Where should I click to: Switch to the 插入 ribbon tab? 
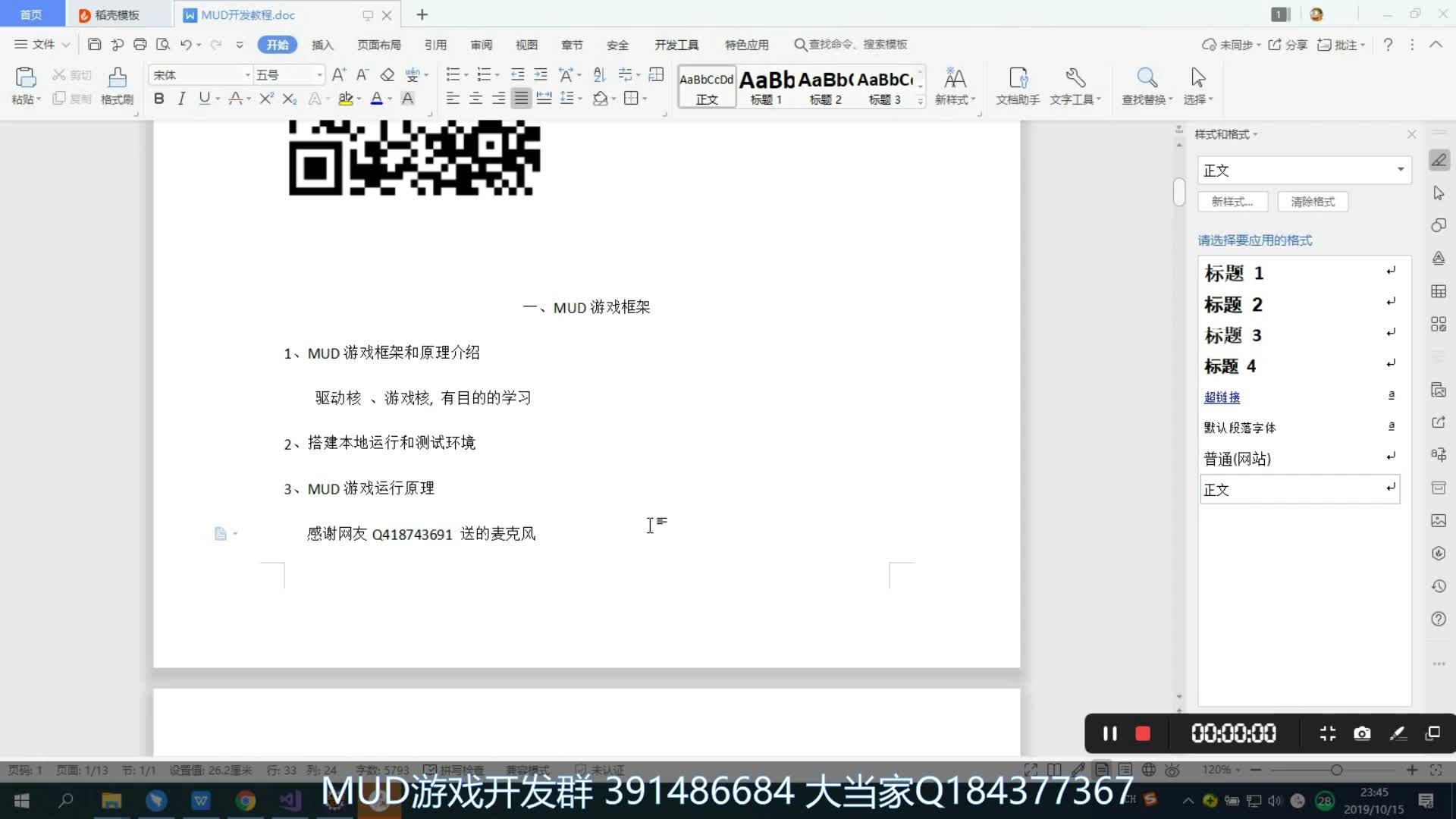point(322,45)
